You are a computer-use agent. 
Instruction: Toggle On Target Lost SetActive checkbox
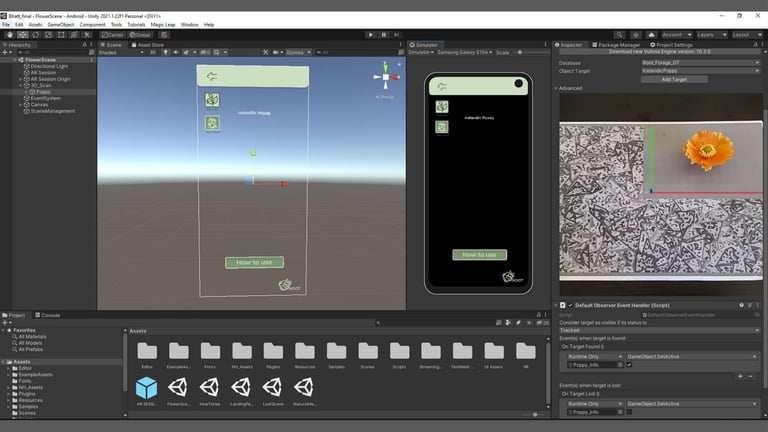coord(629,411)
